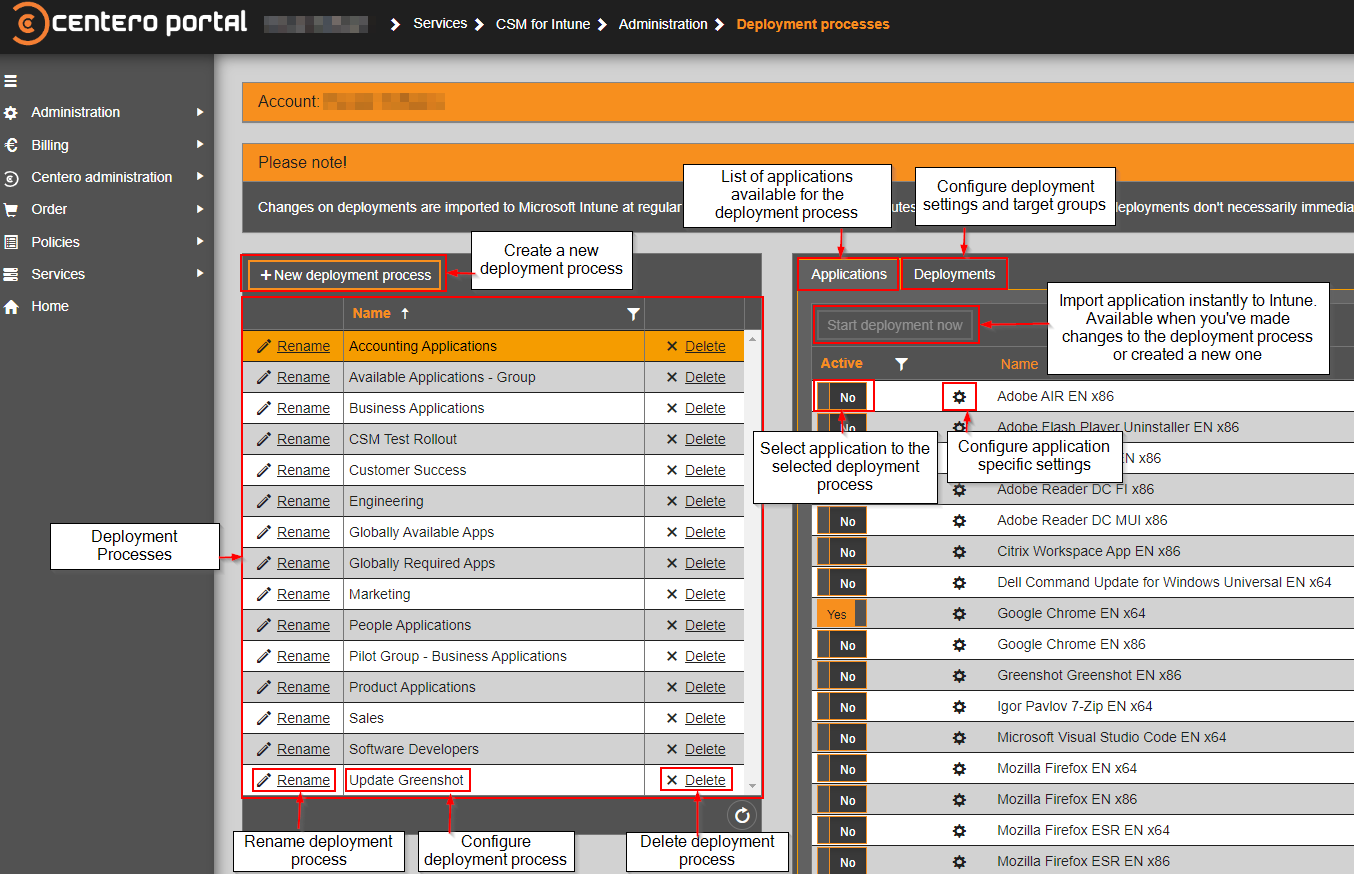Click the Deployment processes breadcrumb
Viewport: 1354px width, 874px height.
click(x=813, y=24)
